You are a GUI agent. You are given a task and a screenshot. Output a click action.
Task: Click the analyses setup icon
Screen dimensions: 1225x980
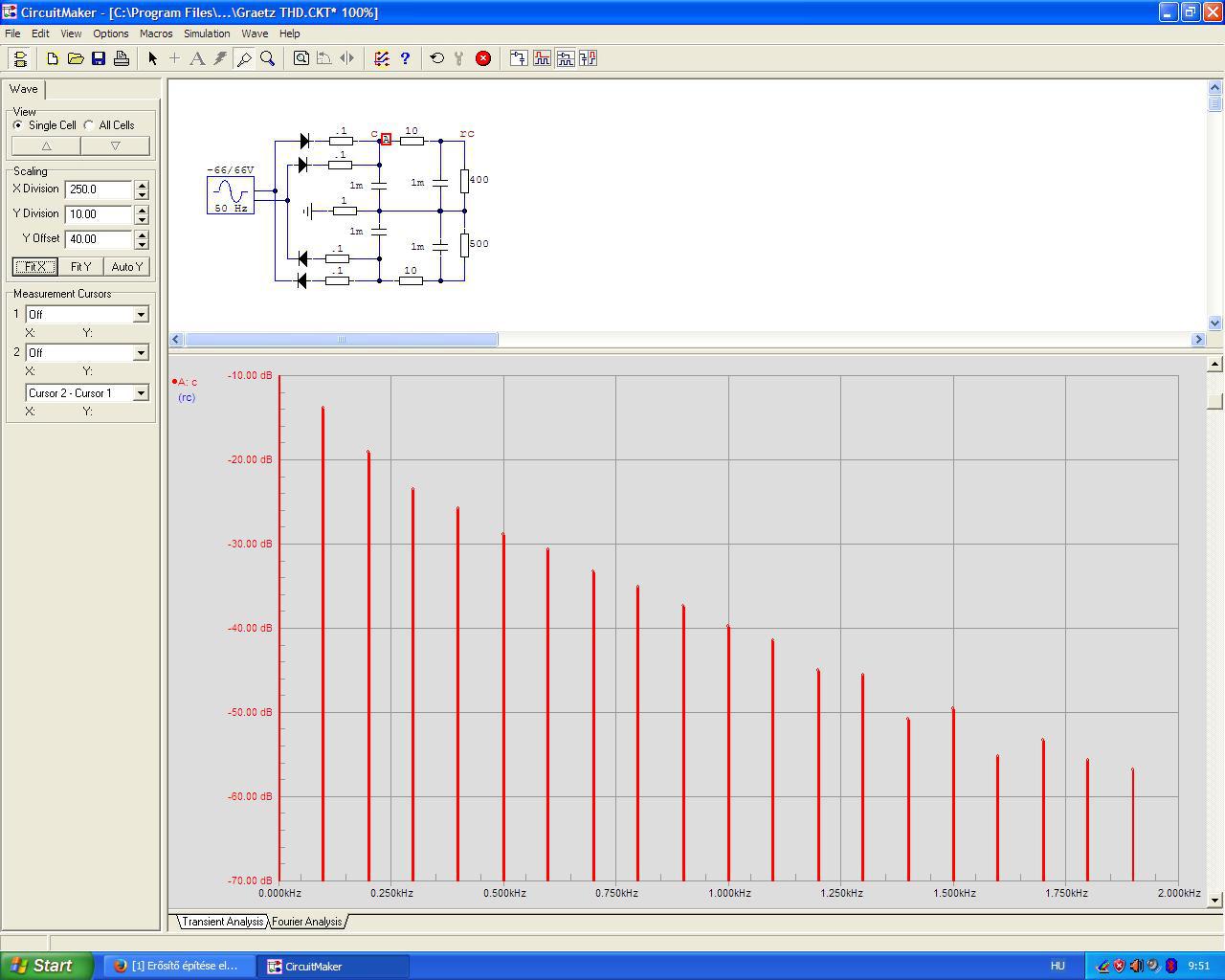click(x=519, y=58)
